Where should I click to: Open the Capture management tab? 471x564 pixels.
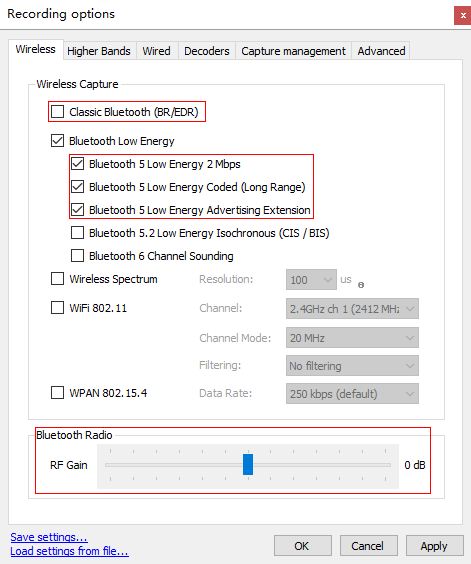click(x=293, y=51)
